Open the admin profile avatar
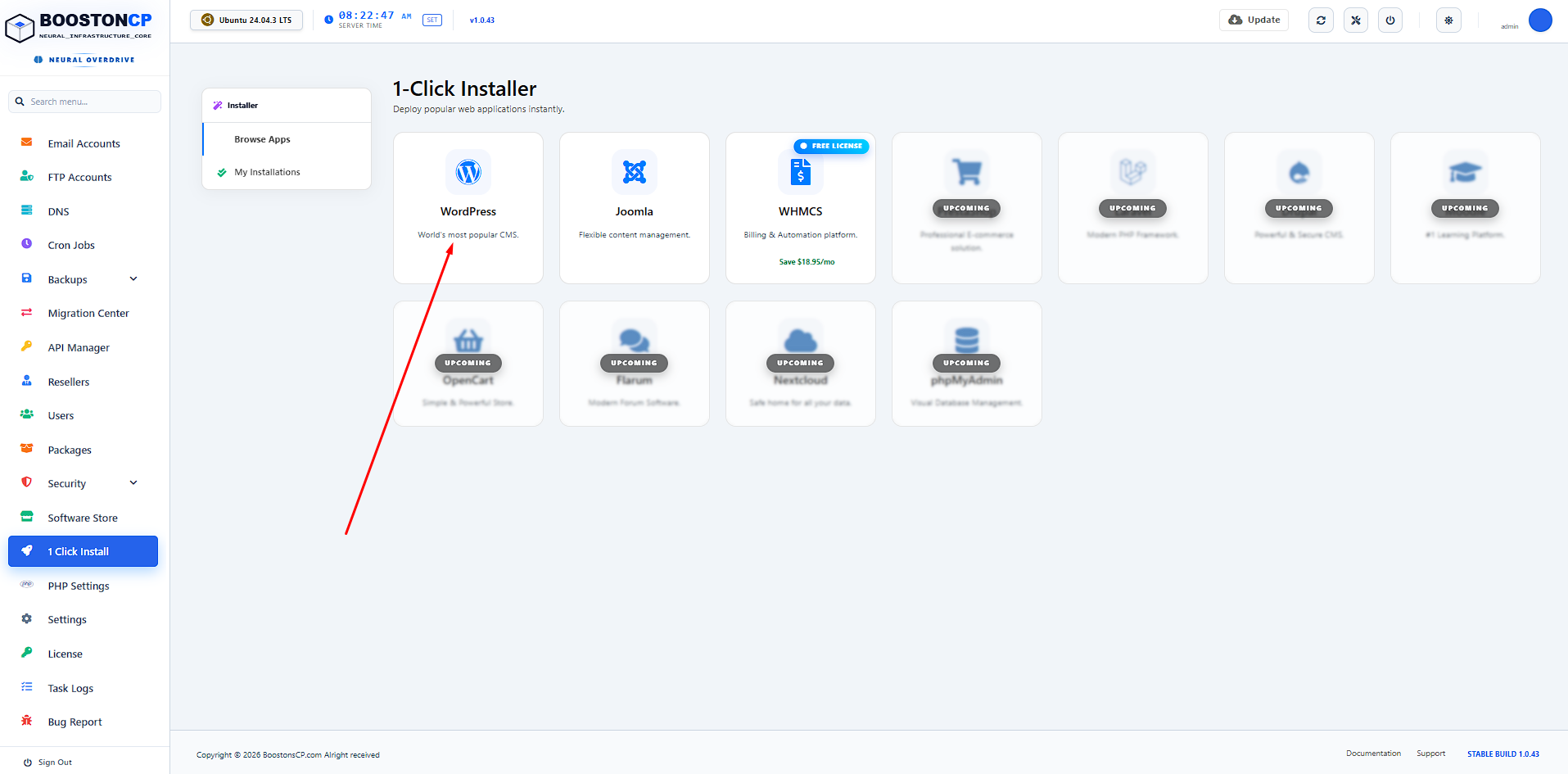 [1540, 20]
